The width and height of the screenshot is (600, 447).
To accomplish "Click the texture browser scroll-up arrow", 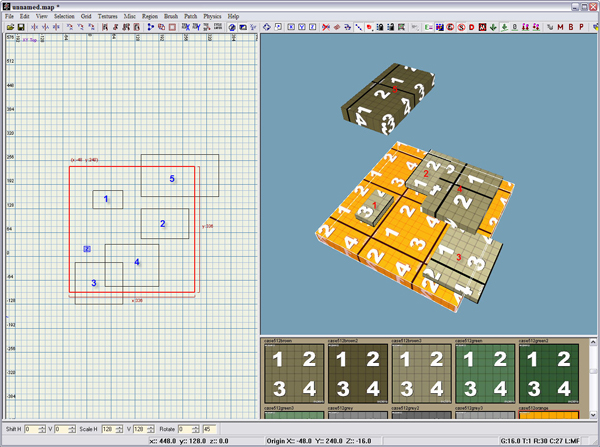I will point(593,342).
